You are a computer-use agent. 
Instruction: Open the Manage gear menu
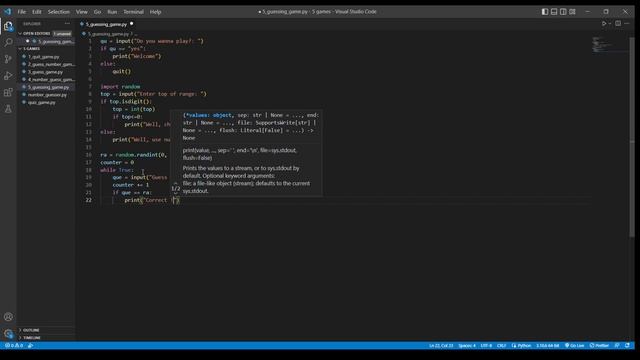pyautogui.click(x=8, y=333)
